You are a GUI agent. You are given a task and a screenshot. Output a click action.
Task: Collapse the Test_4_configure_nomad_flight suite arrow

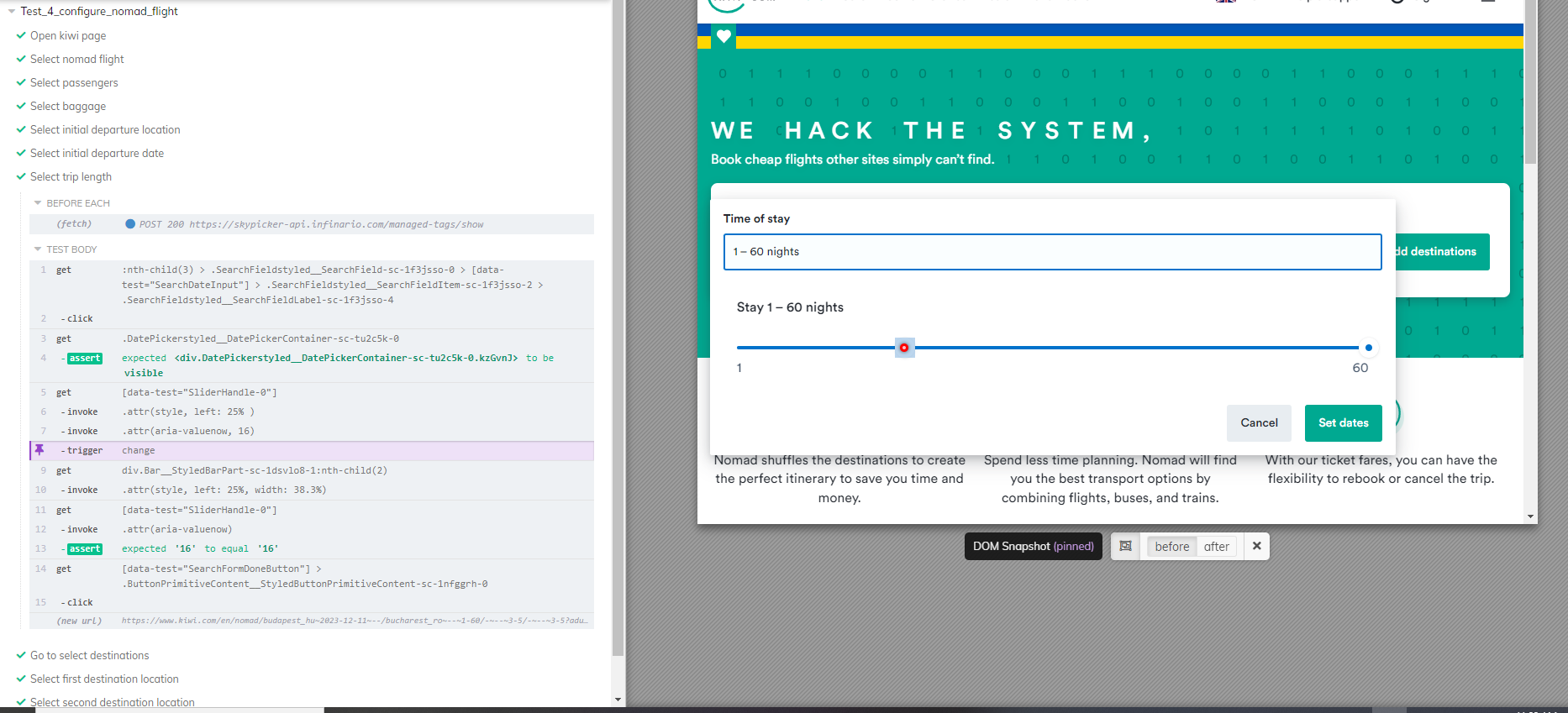(x=12, y=12)
